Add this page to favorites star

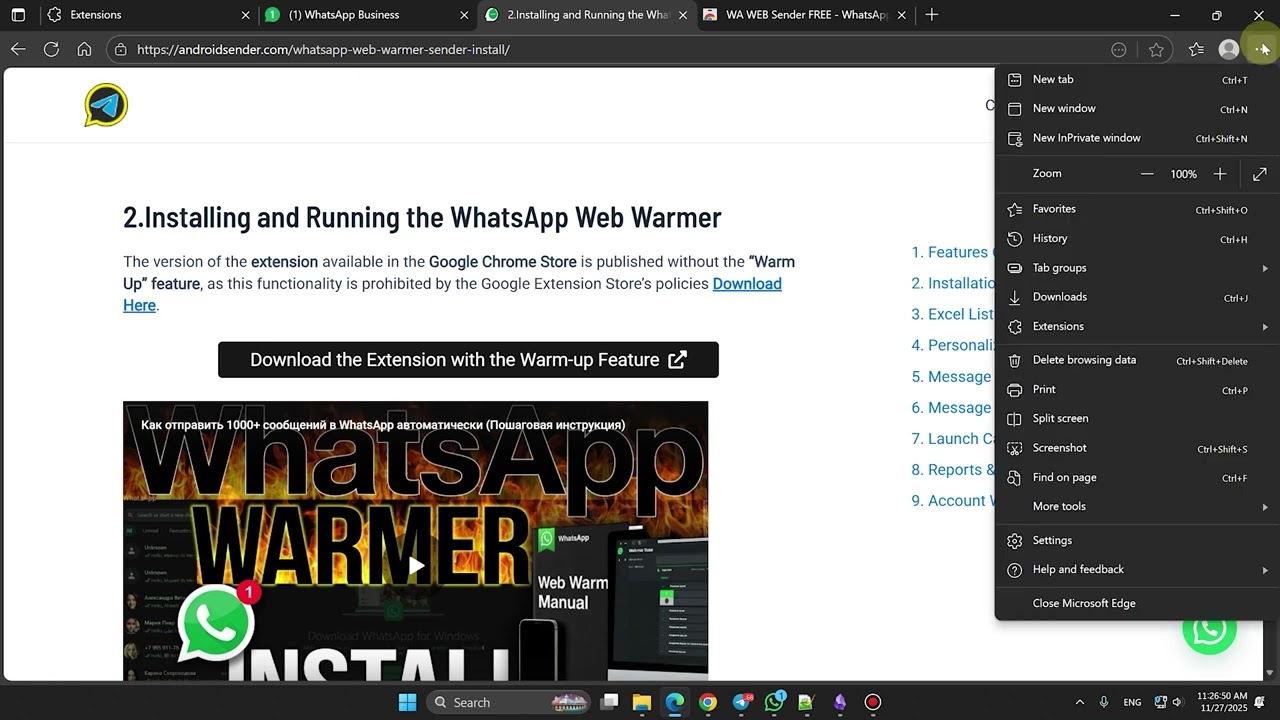(x=1156, y=49)
